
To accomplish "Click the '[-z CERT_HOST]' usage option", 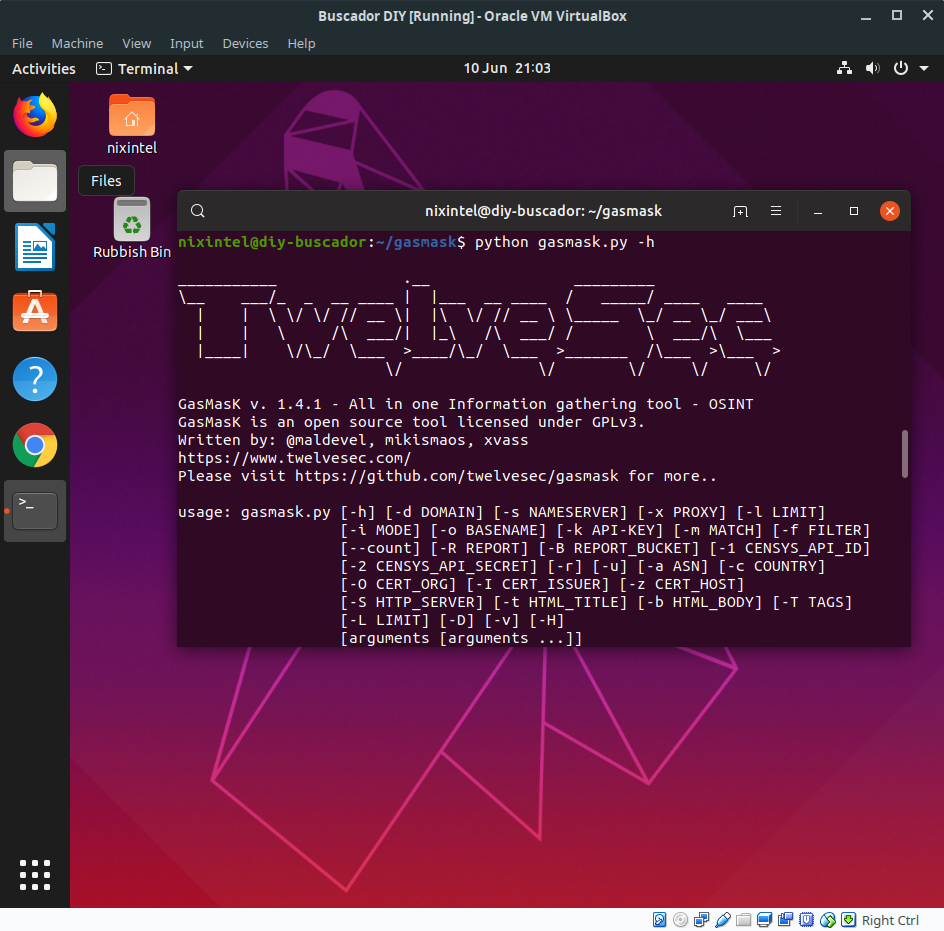I will (x=682, y=584).
